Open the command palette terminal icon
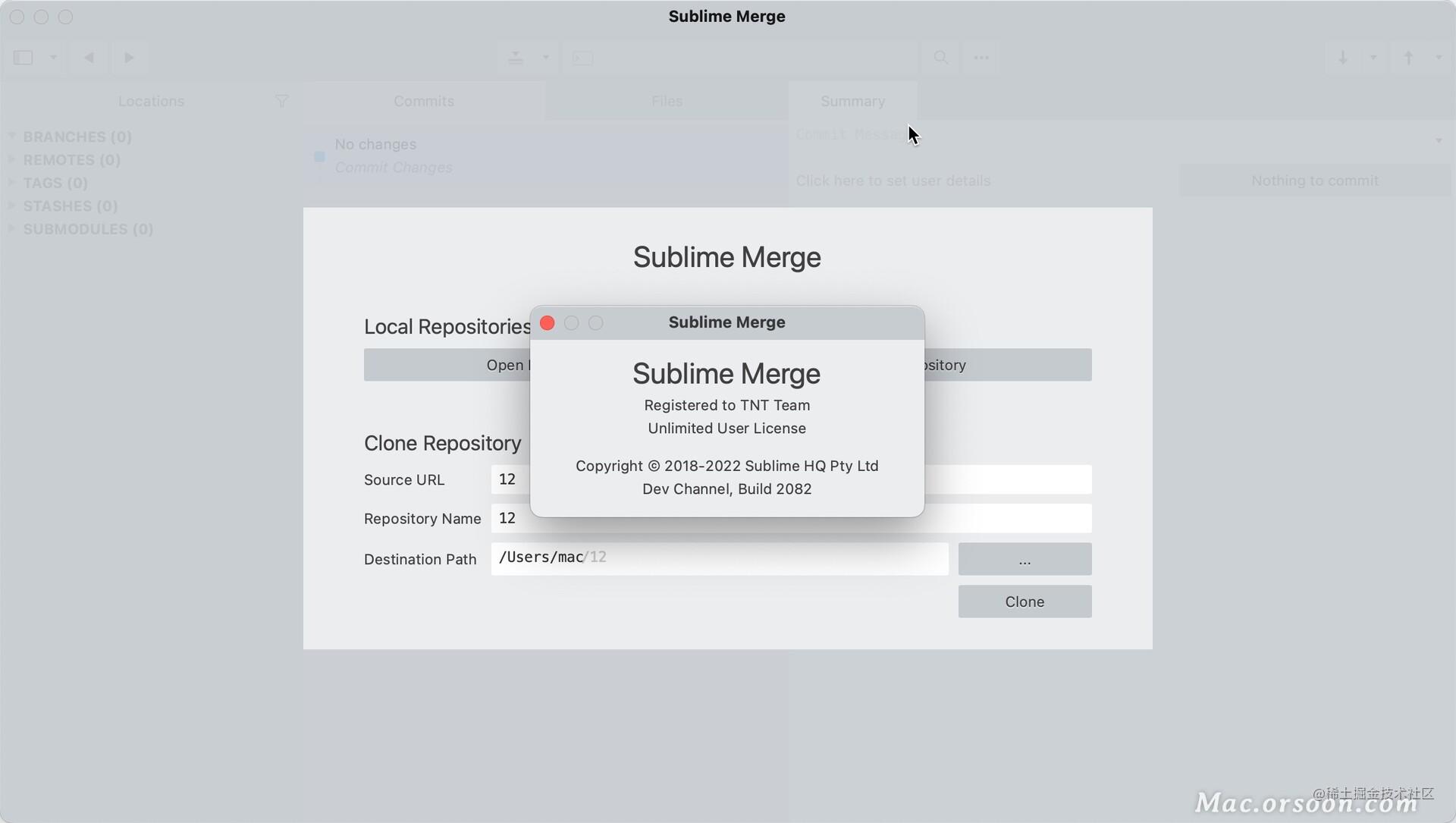The height and width of the screenshot is (823, 1456). tap(582, 58)
